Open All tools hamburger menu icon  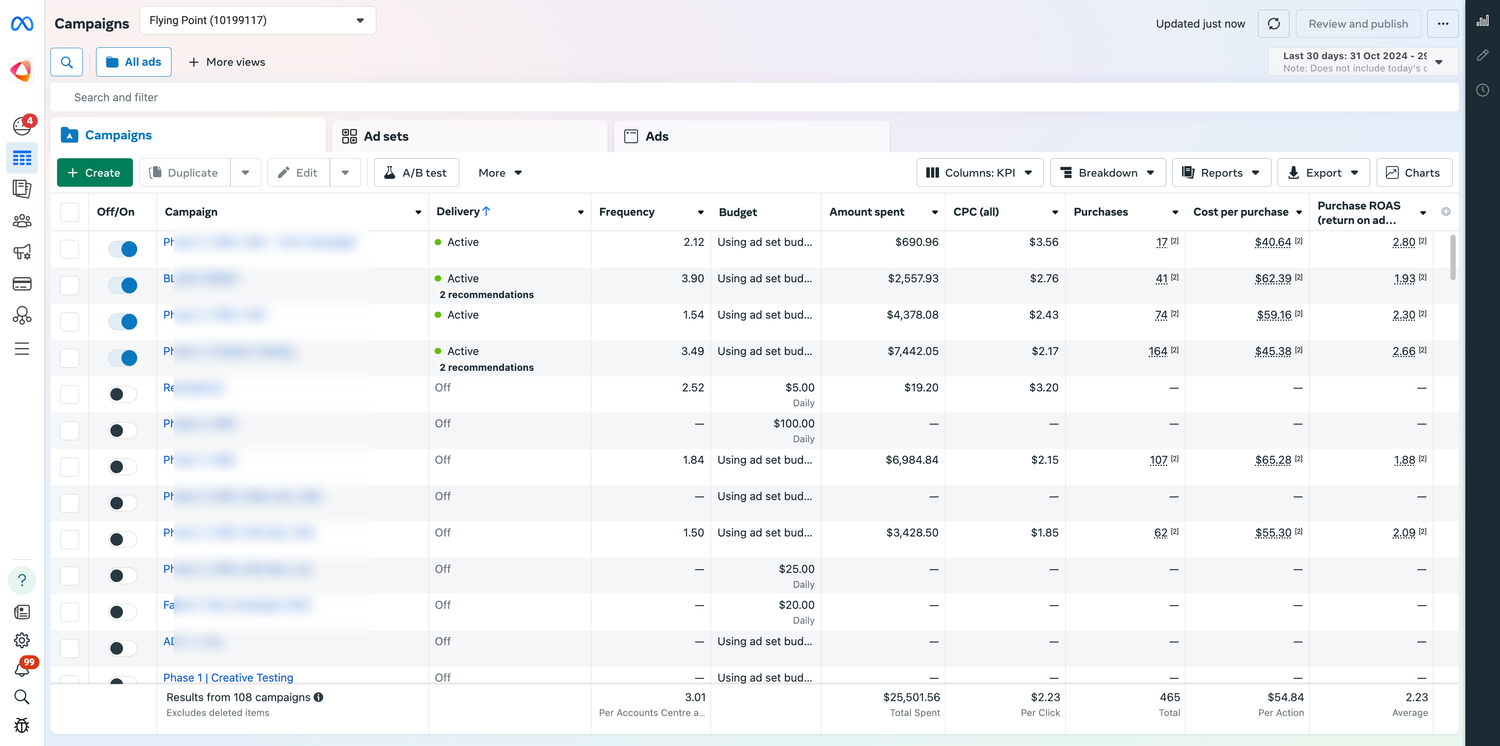point(22,349)
